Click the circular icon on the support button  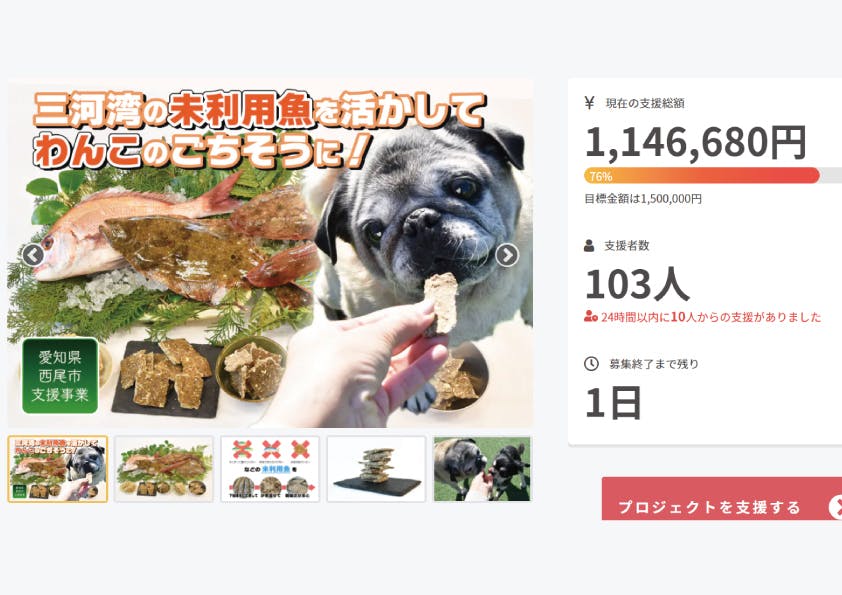point(836,507)
